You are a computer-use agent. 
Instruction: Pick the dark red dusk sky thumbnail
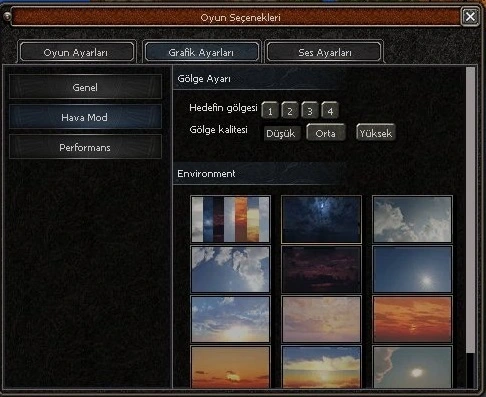coord(321,269)
